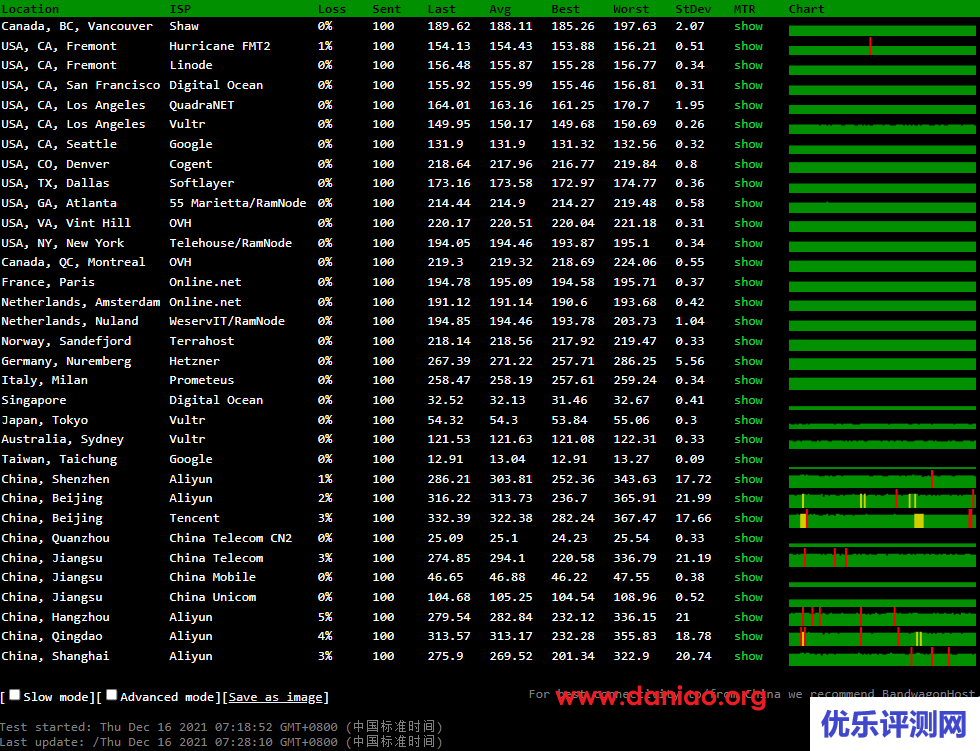980x751 pixels.
Task: Click the Save as image link
Action: pyautogui.click(x=276, y=697)
